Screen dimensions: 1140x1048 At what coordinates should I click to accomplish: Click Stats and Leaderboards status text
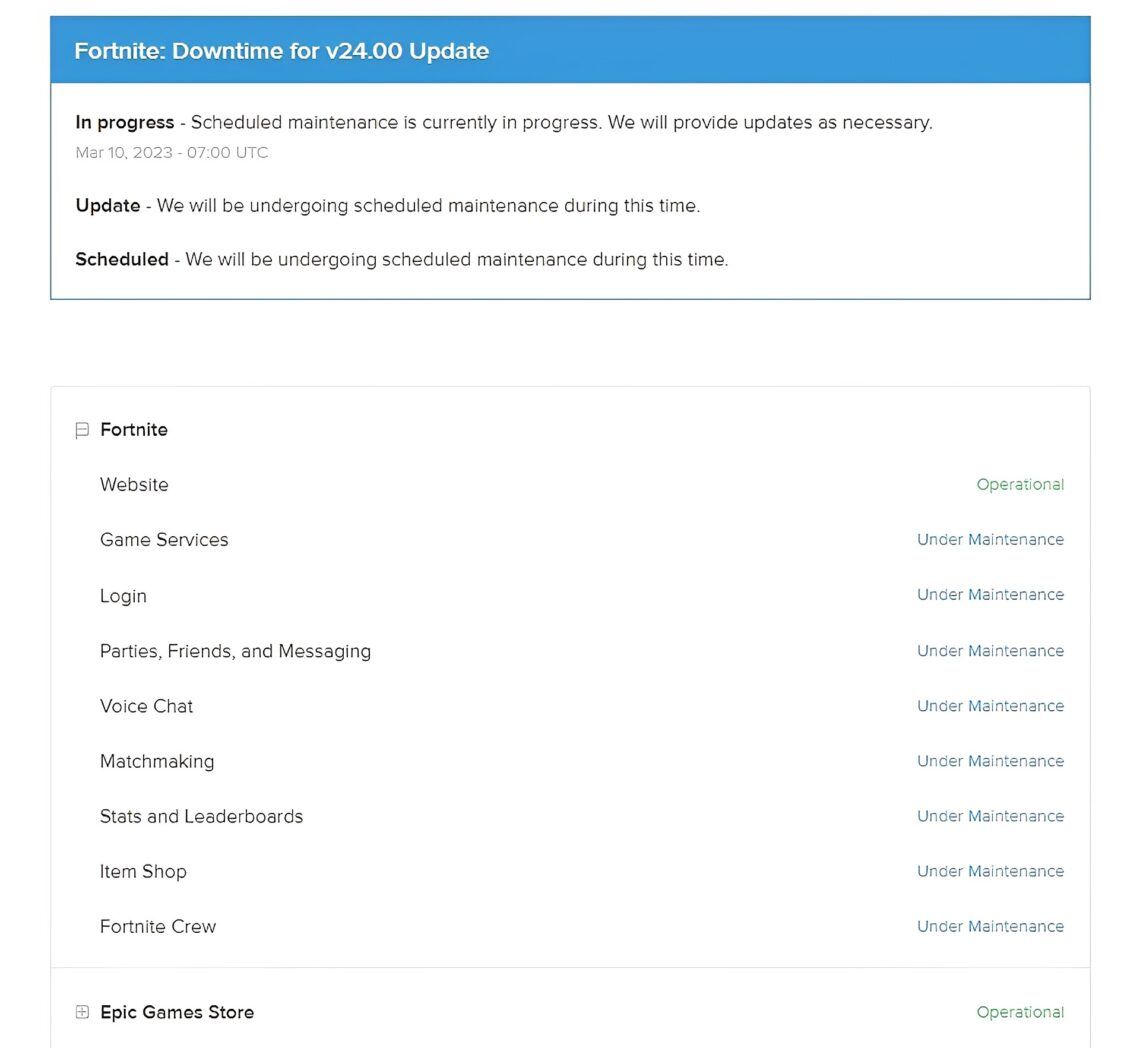pos(990,816)
